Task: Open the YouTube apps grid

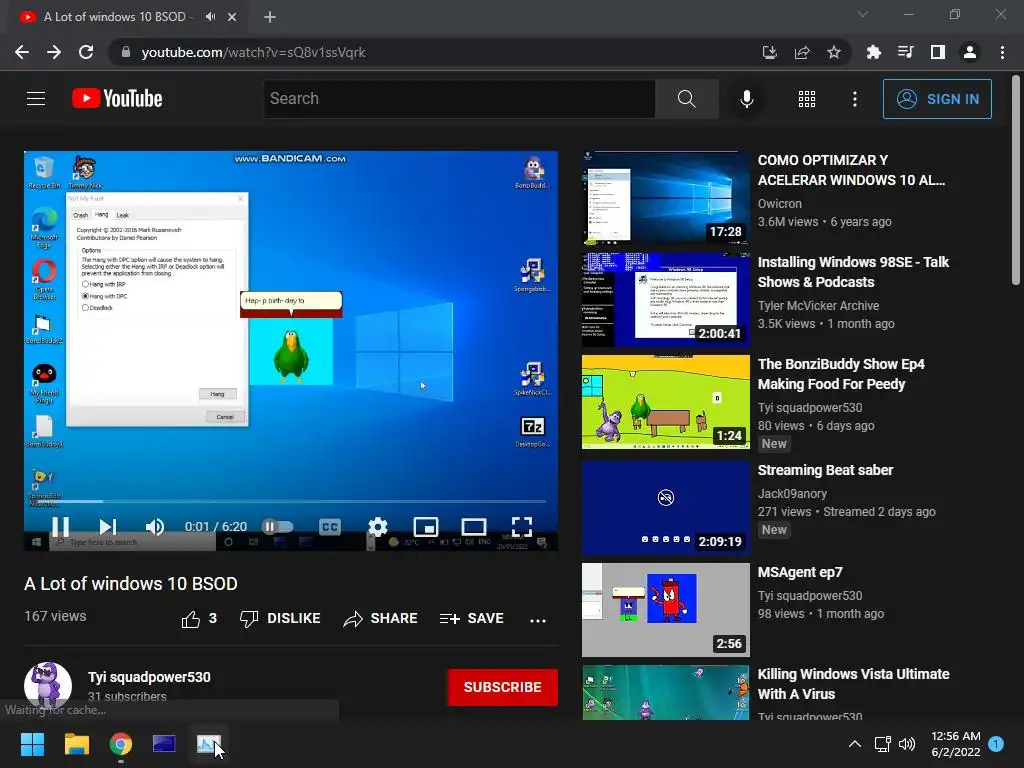Action: click(807, 99)
